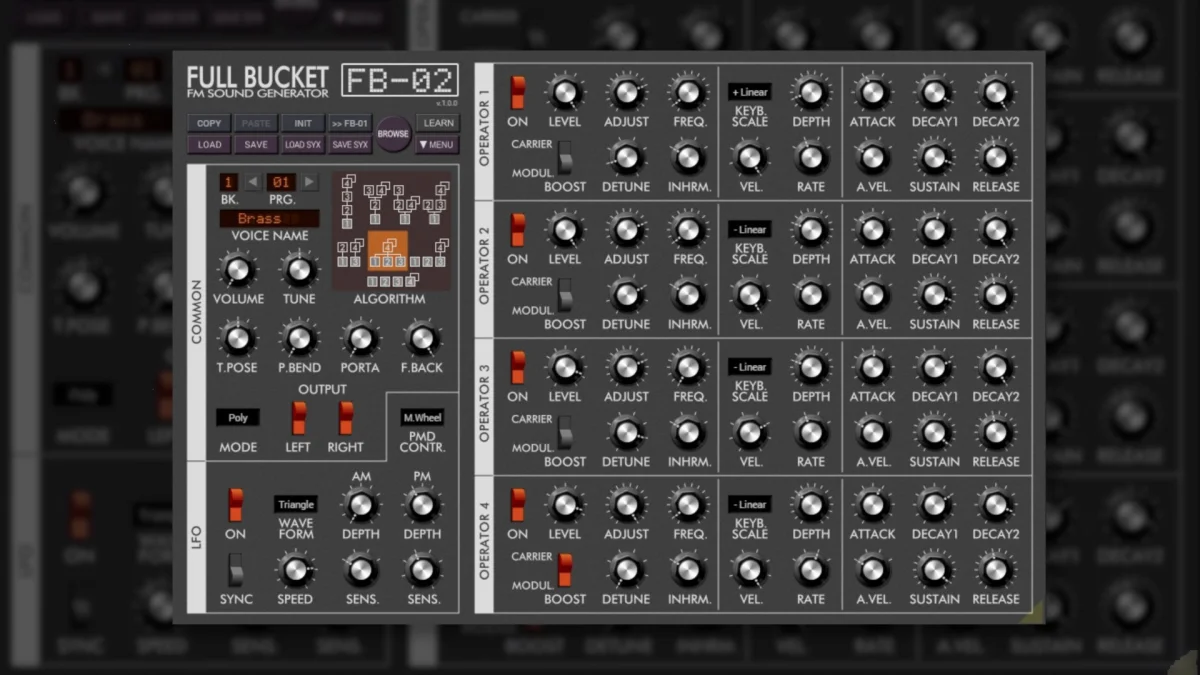Toggle Operator 1 ON switch
Image resolution: width=1200 pixels, height=675 pixels.
coord(517,92)
